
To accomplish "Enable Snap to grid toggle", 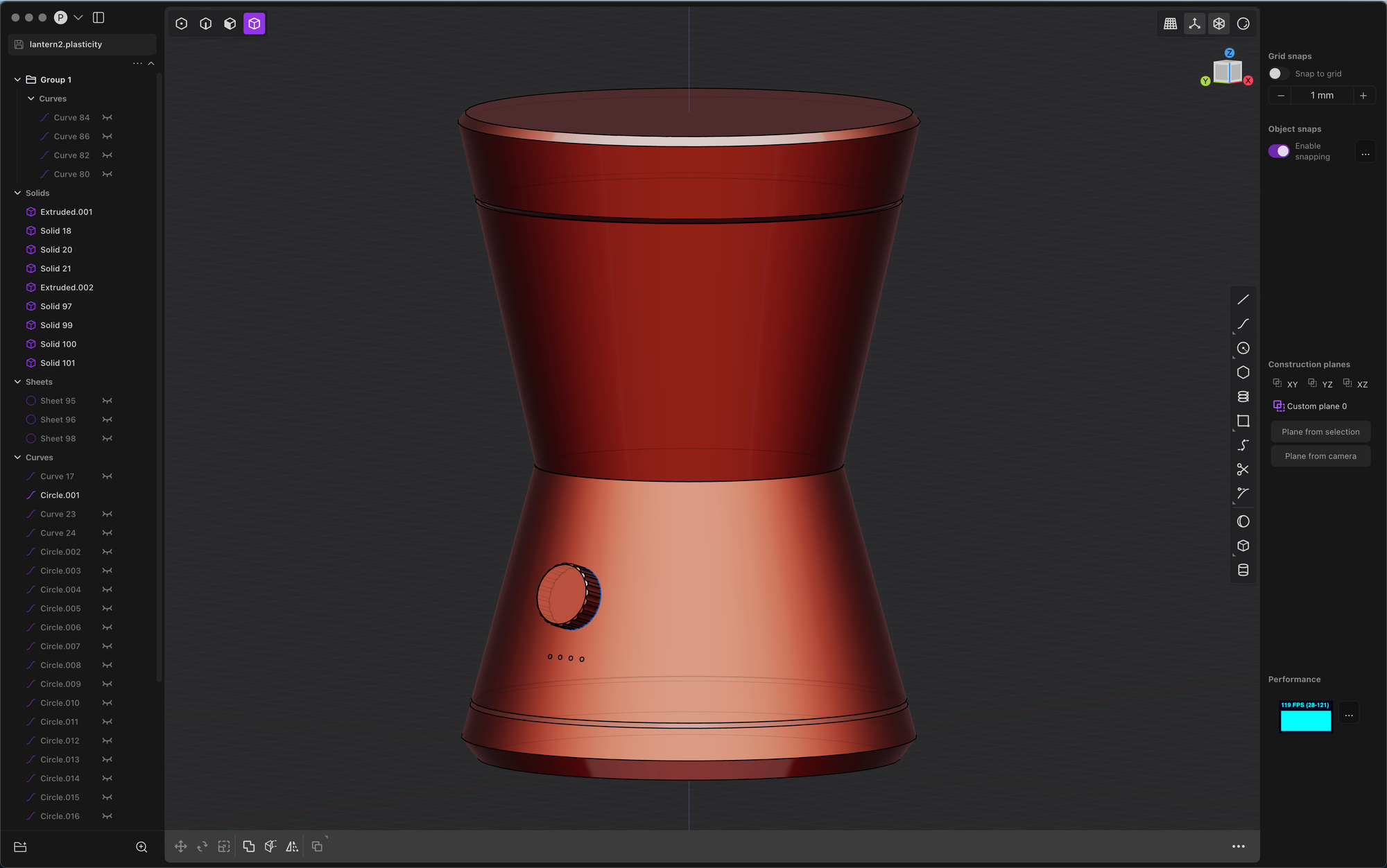I will [x=1278, y=73].
